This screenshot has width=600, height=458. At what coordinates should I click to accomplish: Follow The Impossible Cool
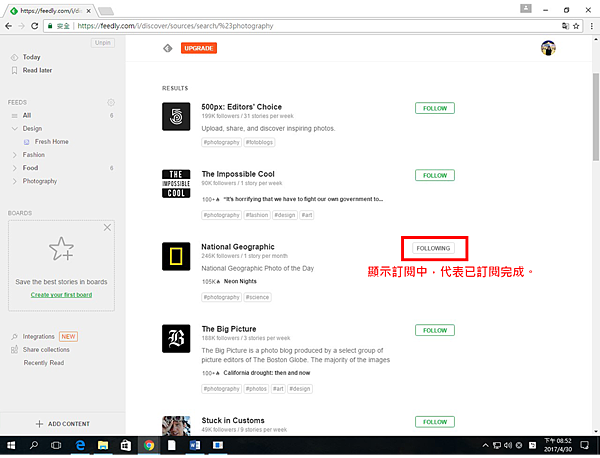pyautogui.click(x=435, y=175)
